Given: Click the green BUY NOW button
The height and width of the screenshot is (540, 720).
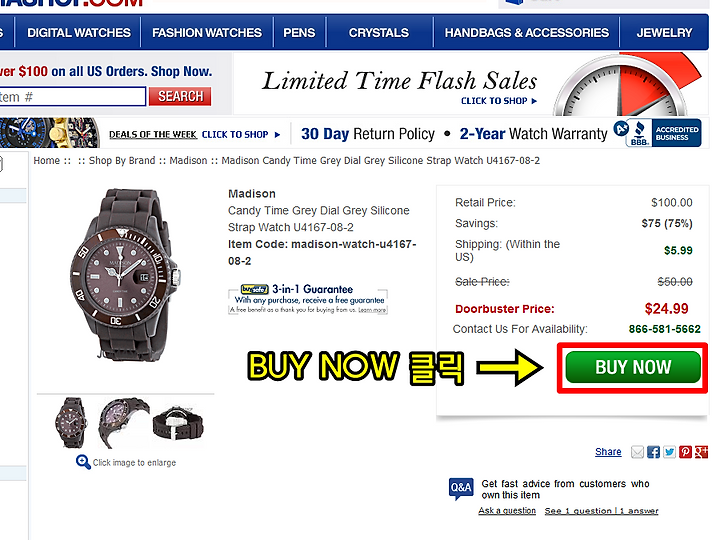Looking at the screenshot, I should (x=633, y=367).
